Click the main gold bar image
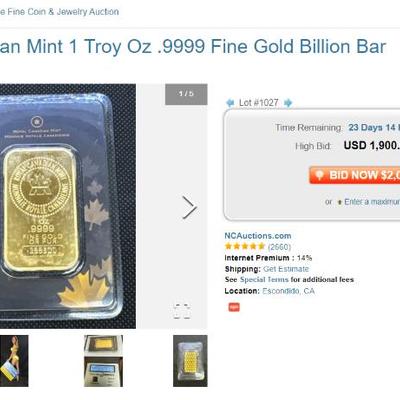Screen dimensions: 400x400 pyautogui.click(x=68, y=206)
